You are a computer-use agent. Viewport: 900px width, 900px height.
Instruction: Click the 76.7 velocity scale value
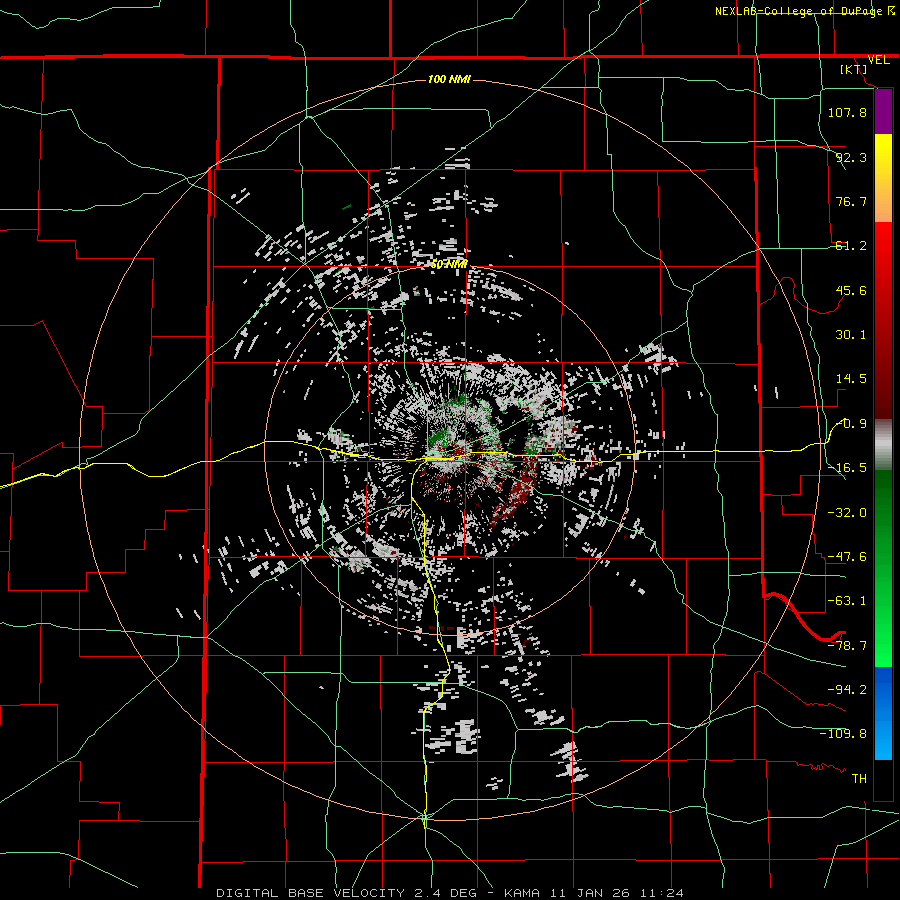point(851,201)
